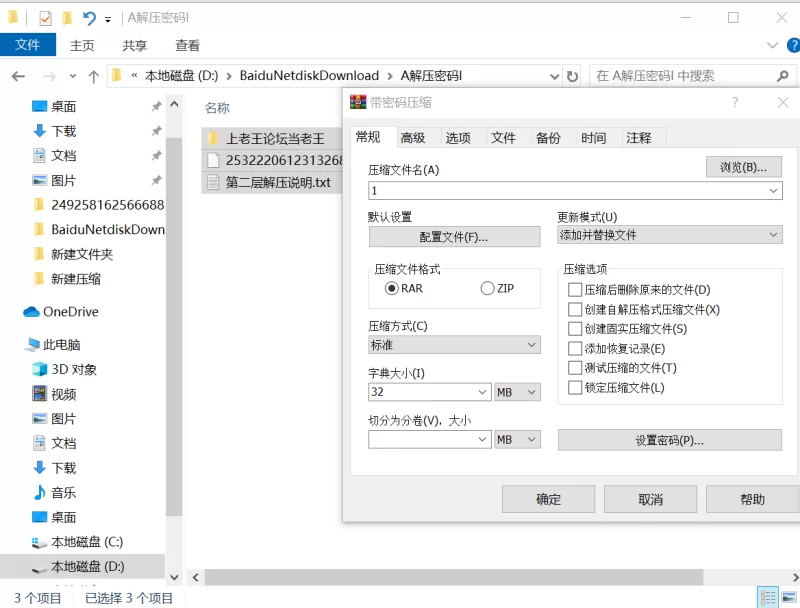Go back with the left arrow

pos(18,77)
